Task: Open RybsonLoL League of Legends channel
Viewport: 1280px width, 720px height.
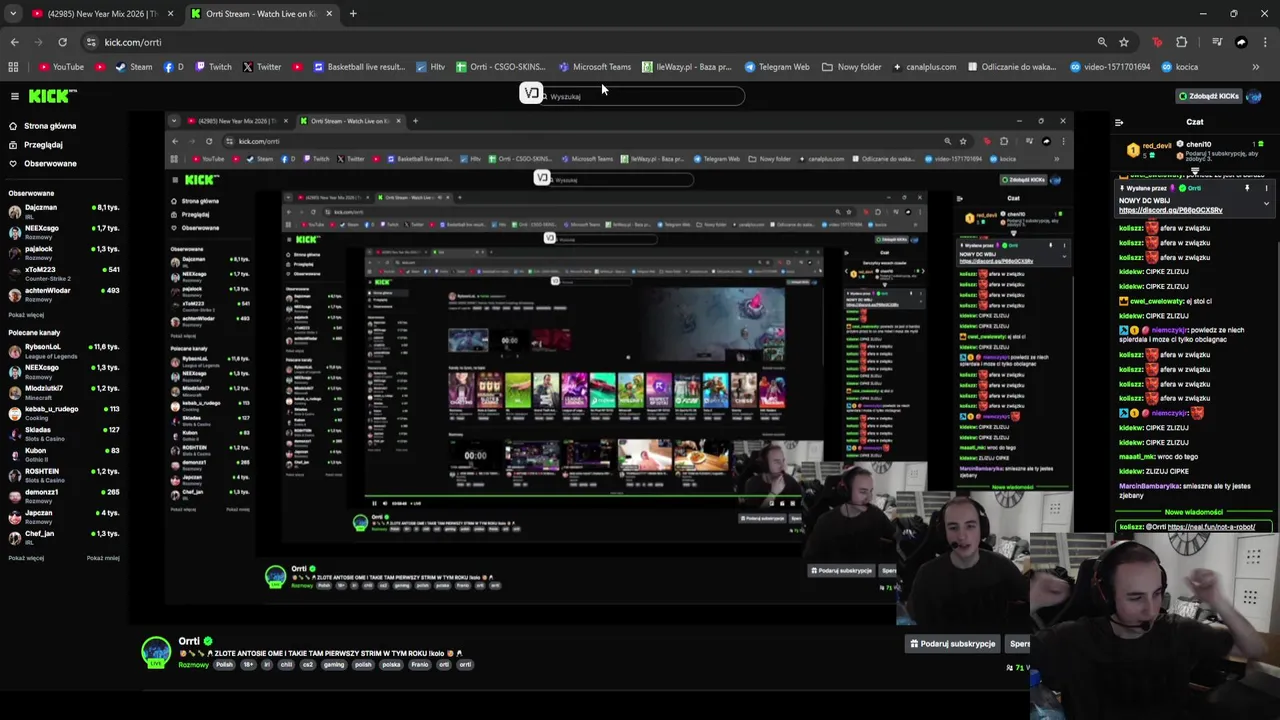Action: tap(64, 351)
